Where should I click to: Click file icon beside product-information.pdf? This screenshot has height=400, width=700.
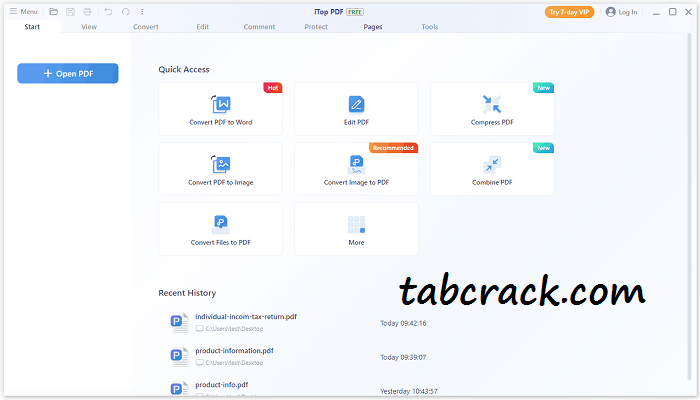tap(179, 357)
